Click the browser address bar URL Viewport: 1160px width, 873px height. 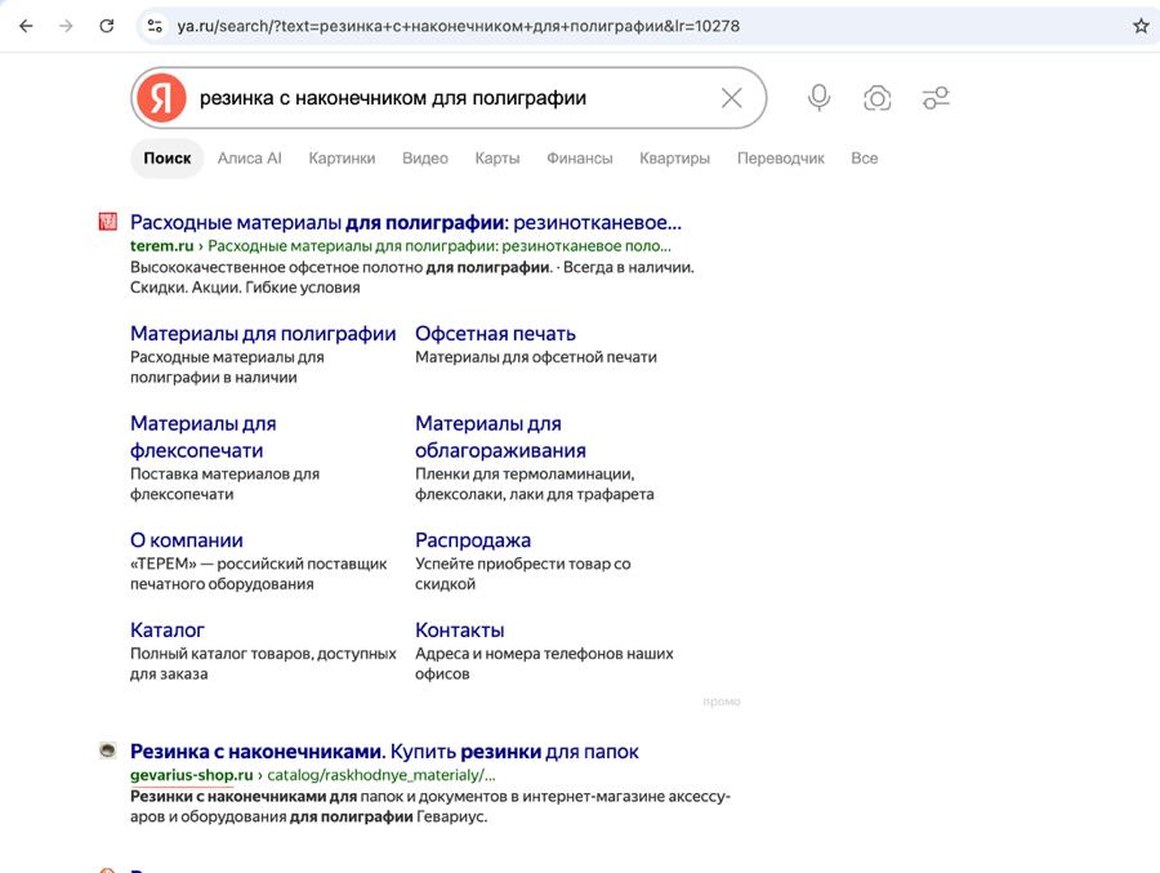coord(458,26)
